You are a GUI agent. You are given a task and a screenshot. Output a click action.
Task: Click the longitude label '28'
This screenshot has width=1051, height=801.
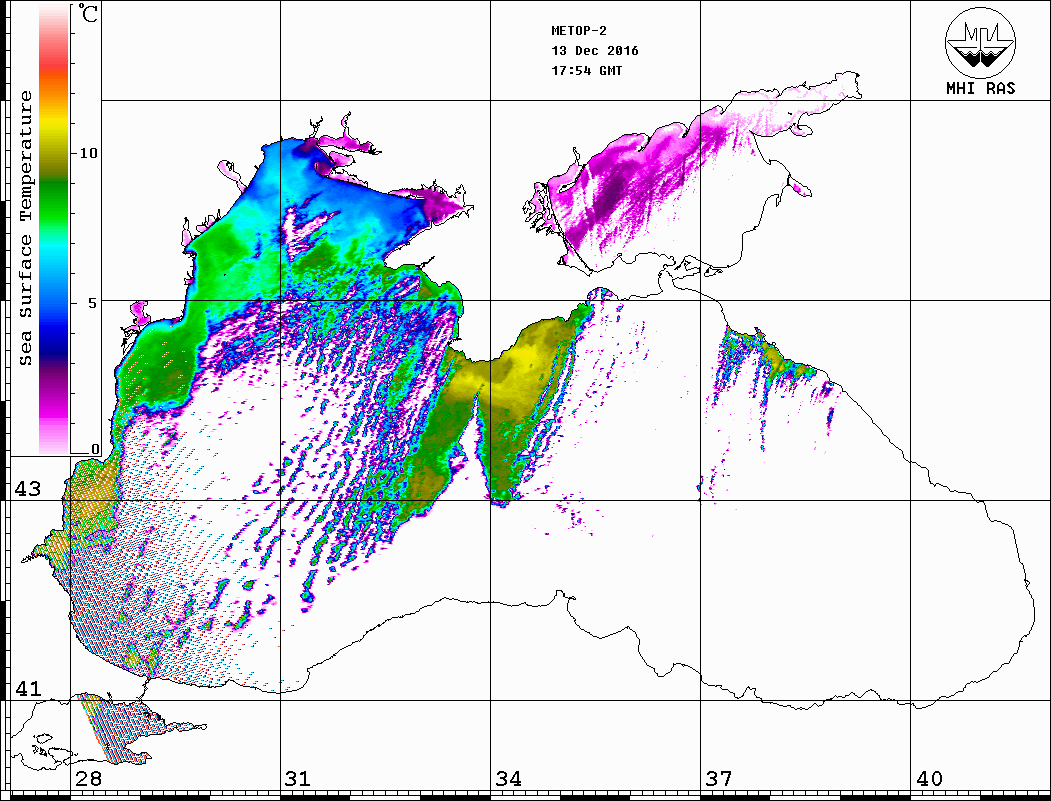coord(88,778)
